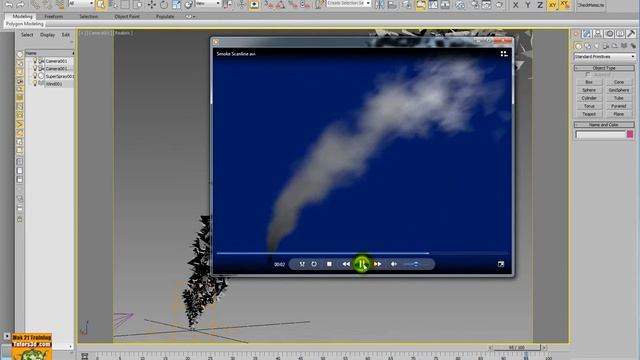Image resolution: width=640 pixels, height=360 pixels.
Task: Open the Utilities hammer panel tab
Action: (x=631, y=34)
